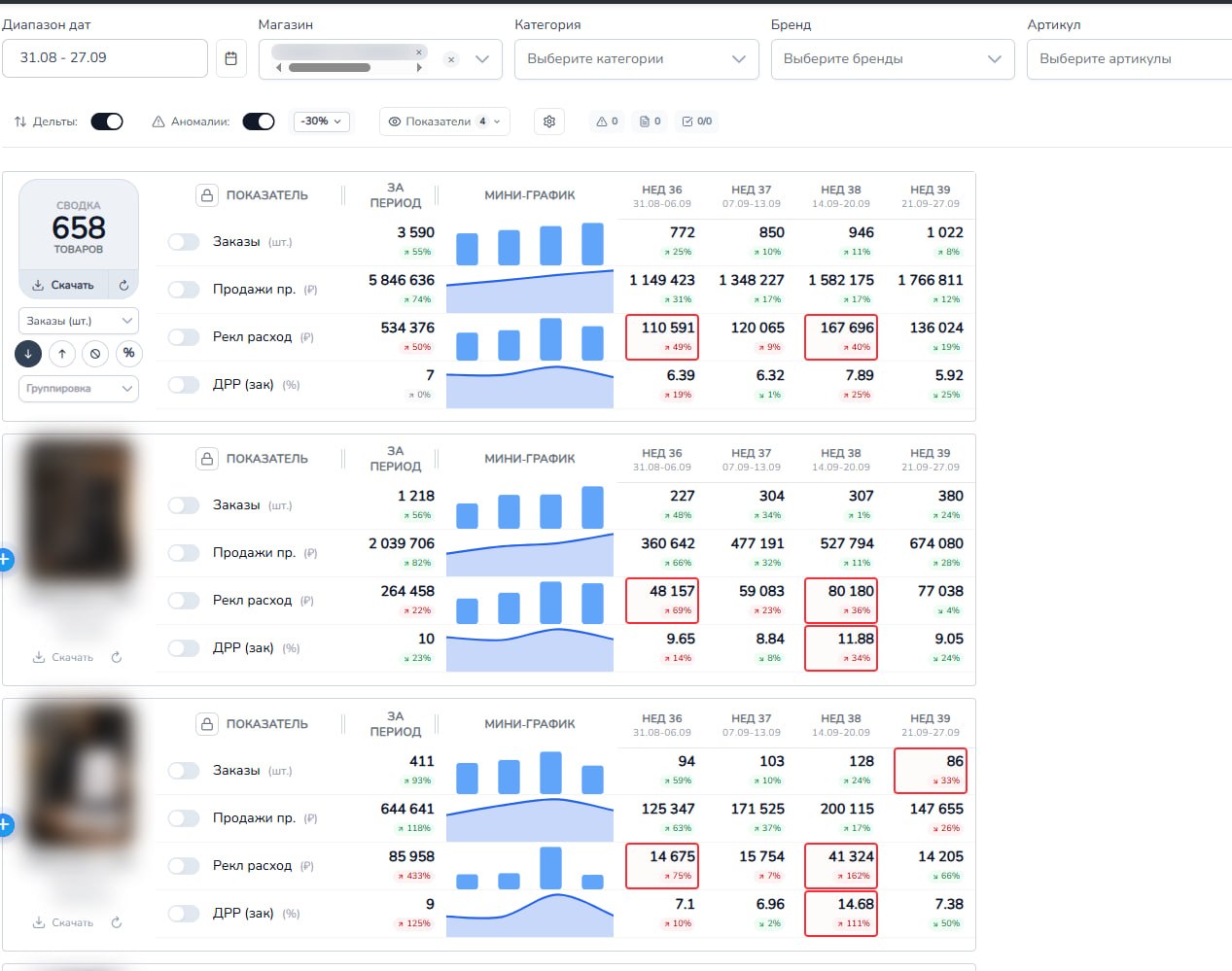1232x971 pixels.
Task: Click the 31.08 - 27.09 date range field
Action: (x=105, y=58)
